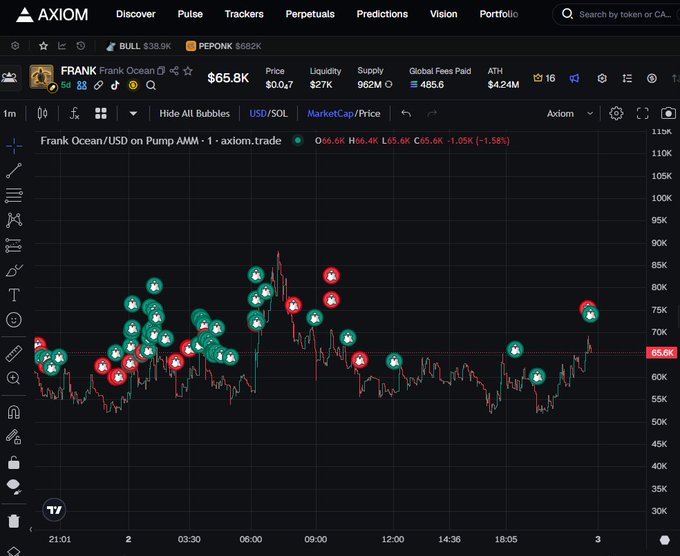Select the forecasting position tool
Screen dimensions: 680x556
(14, 245)
